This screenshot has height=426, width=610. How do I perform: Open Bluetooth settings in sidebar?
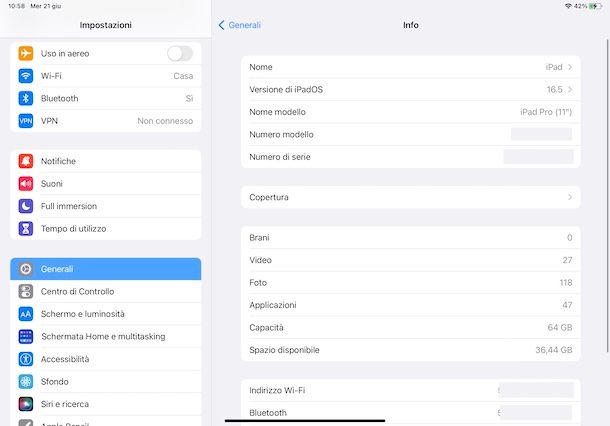[x=106, y=98]
